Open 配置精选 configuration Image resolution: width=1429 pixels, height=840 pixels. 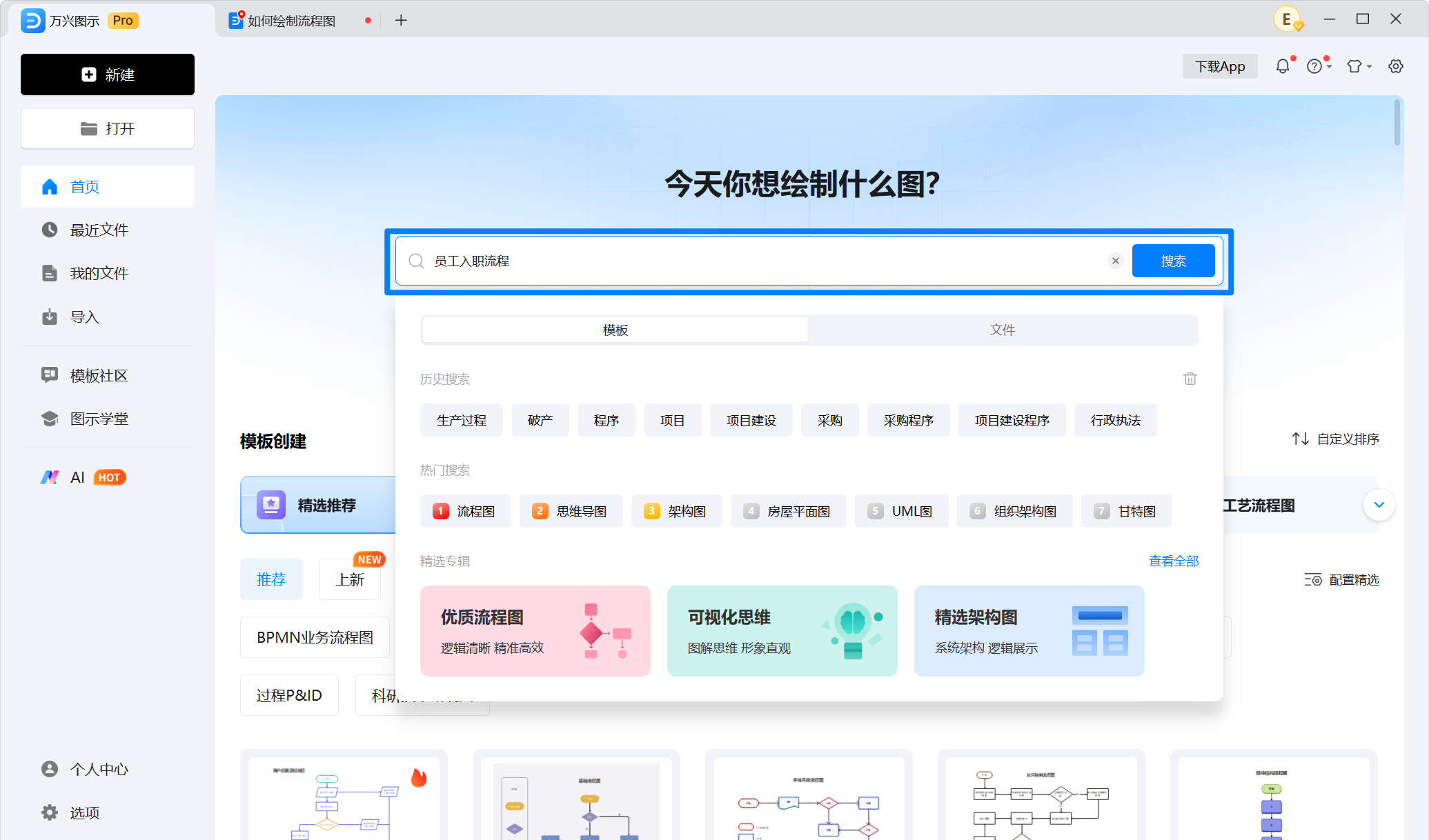point(1341,580)
